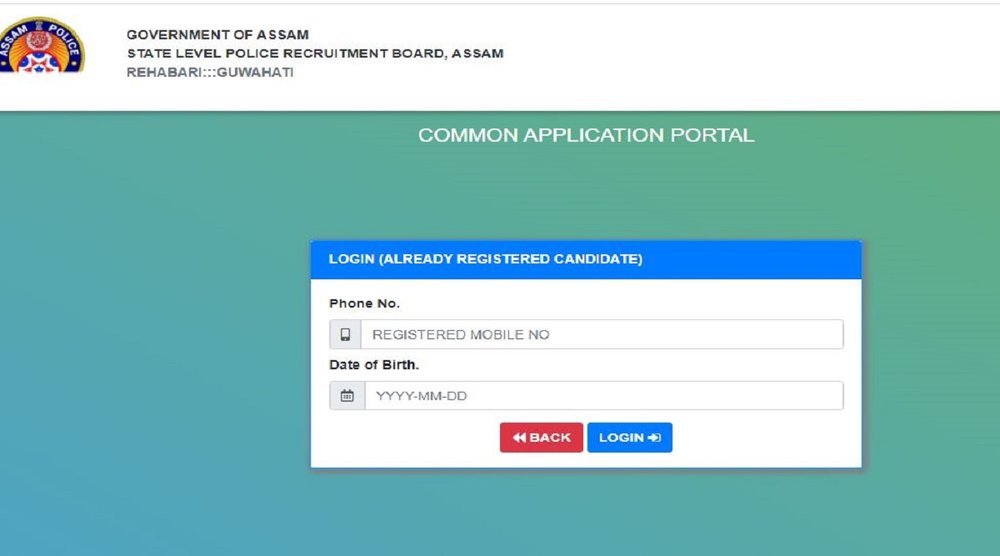Click the Assam Police emblem logo
This screenshot has height=556, width=1000.
click(42, 45)
